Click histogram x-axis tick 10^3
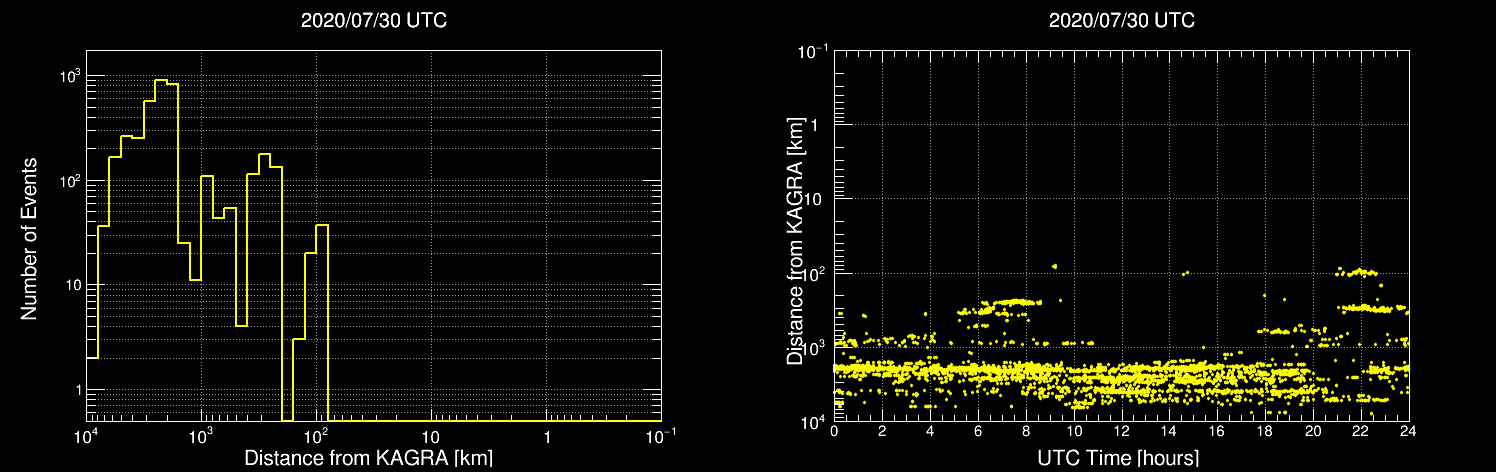The height and width of the screenshot is (472, 1496). pyautogui.click(x=202, y=436)
